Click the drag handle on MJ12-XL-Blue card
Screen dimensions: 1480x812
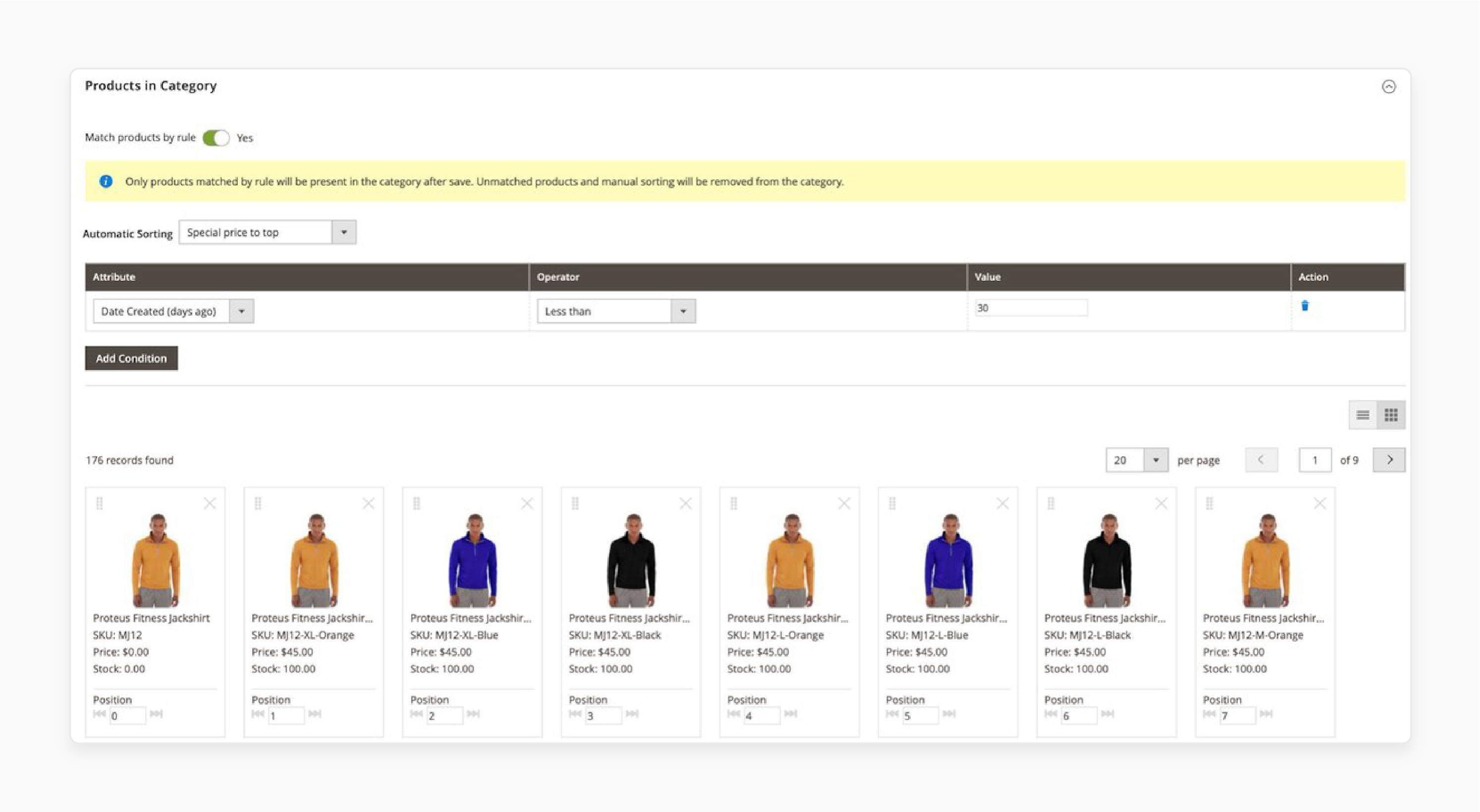point(417,503)
